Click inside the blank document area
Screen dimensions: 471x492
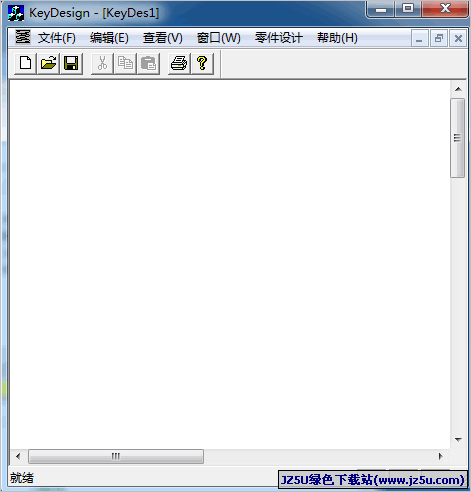tap(230, 264)
